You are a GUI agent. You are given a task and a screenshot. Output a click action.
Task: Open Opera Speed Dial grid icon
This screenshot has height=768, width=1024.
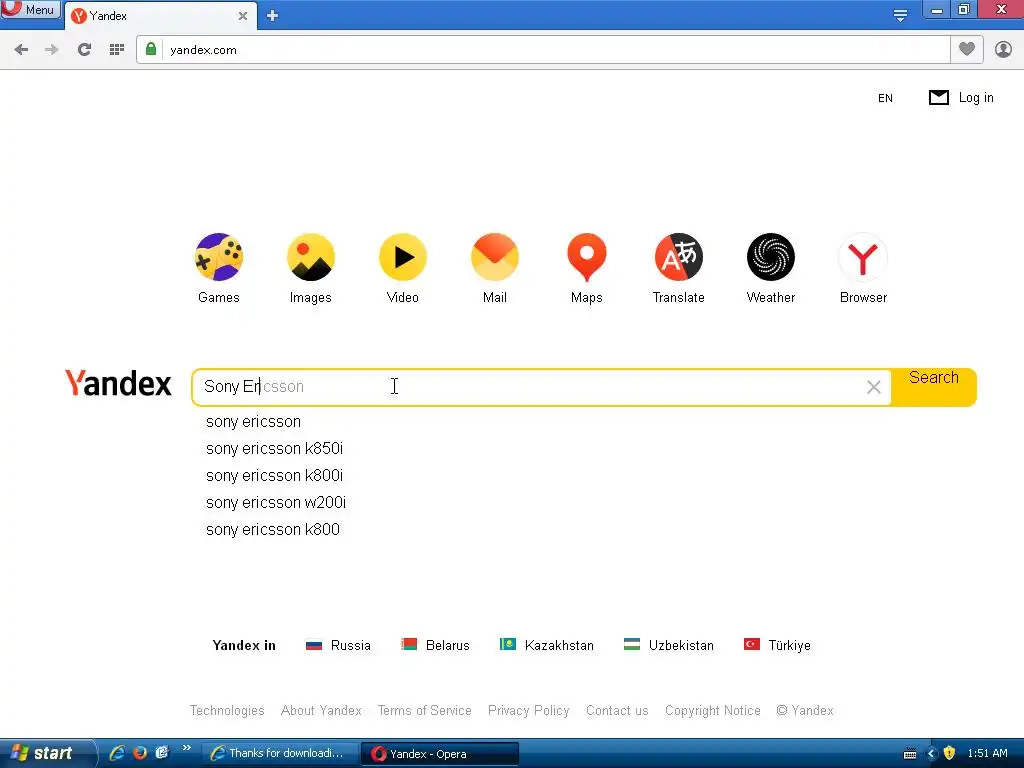(117, 50)
